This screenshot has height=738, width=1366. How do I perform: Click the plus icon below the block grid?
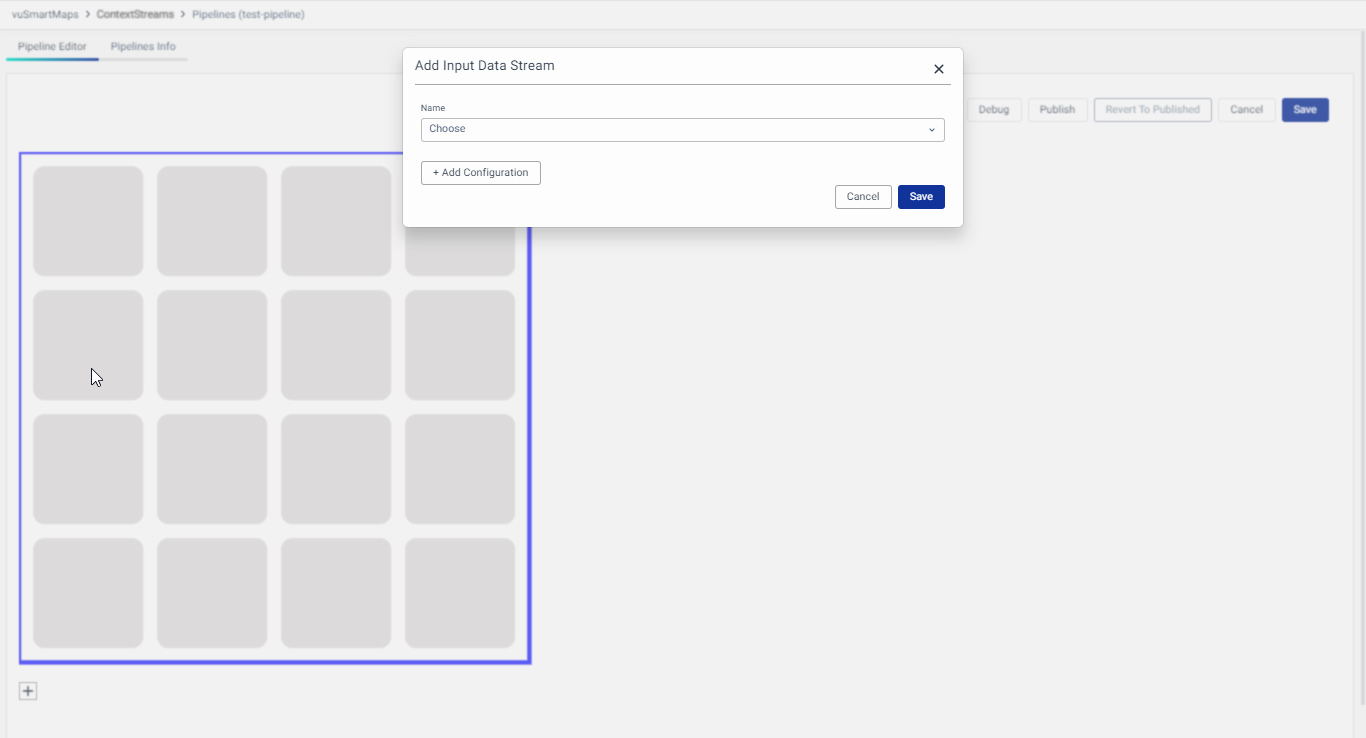pyautogui.click(x=28, y=691)
